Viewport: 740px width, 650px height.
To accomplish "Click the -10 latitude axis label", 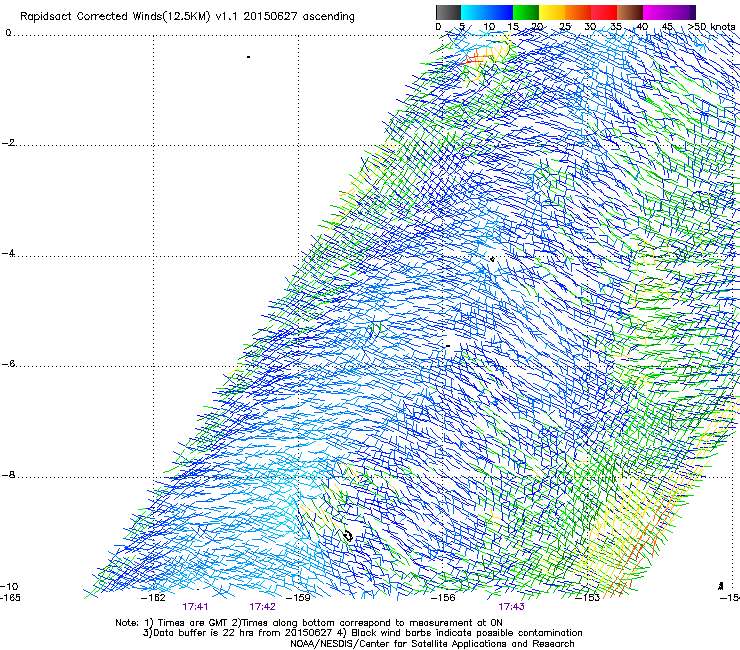I will (x=9, y=587).
